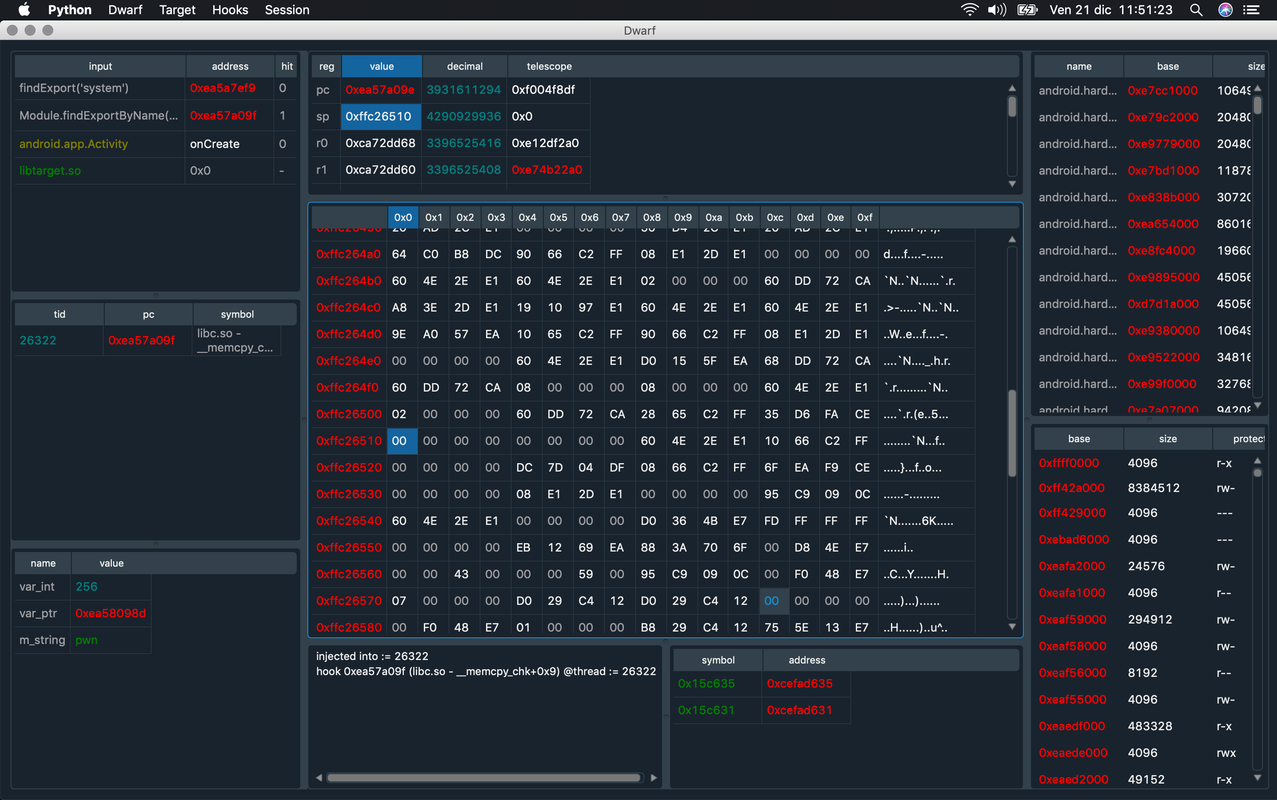Click hex row address 0xffc26510
The image size is (1277, 800).
click(349, 441)
